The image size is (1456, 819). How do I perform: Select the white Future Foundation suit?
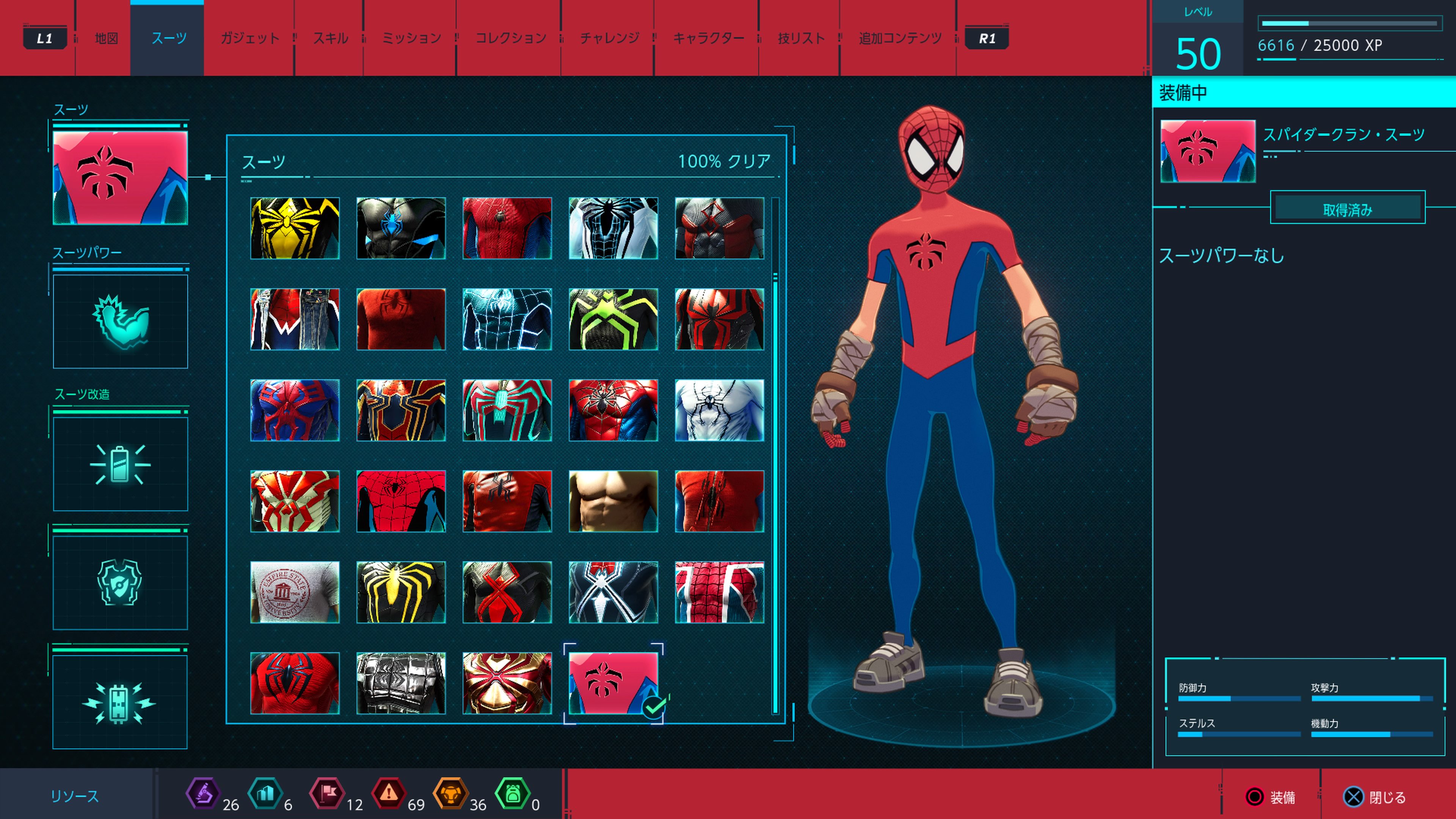click(613, 228)
